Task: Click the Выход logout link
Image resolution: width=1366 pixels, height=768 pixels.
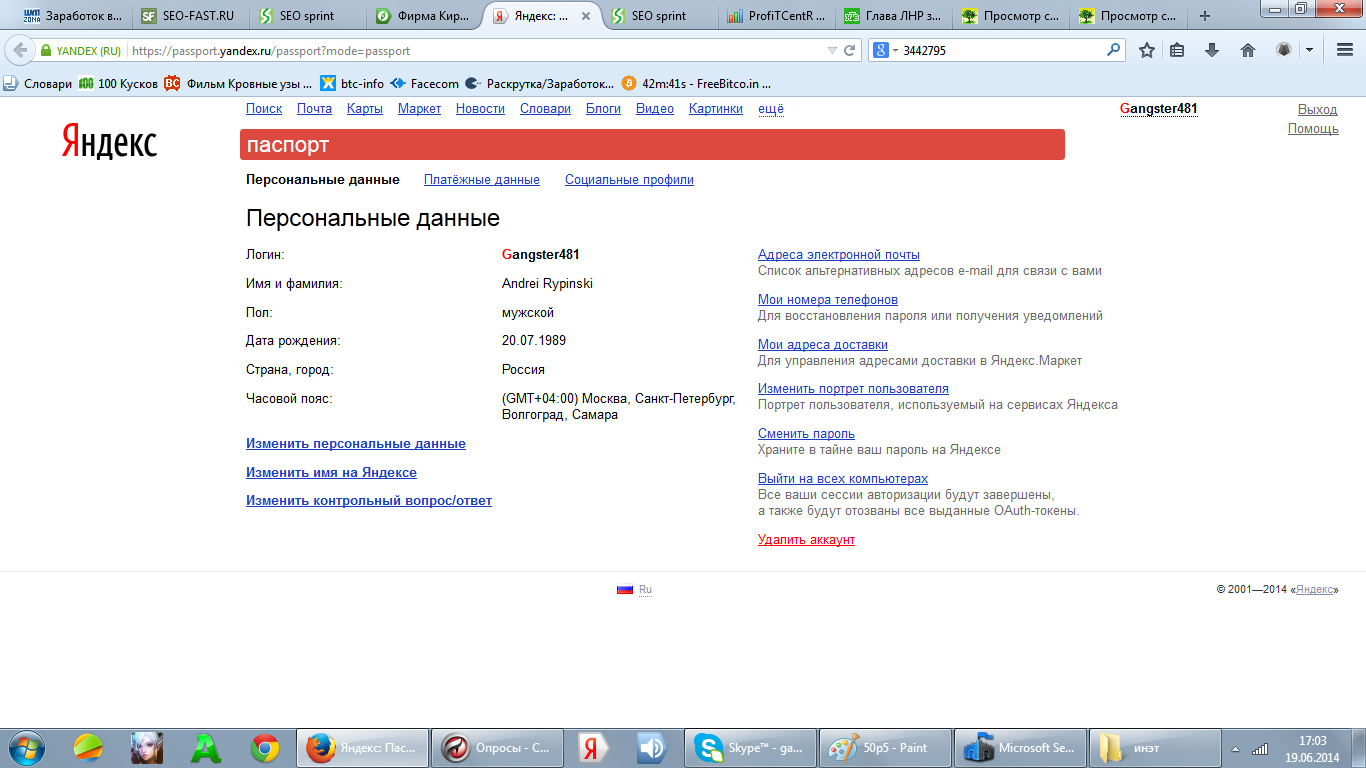Action: pyautogui.click(x=1317, y=109)
